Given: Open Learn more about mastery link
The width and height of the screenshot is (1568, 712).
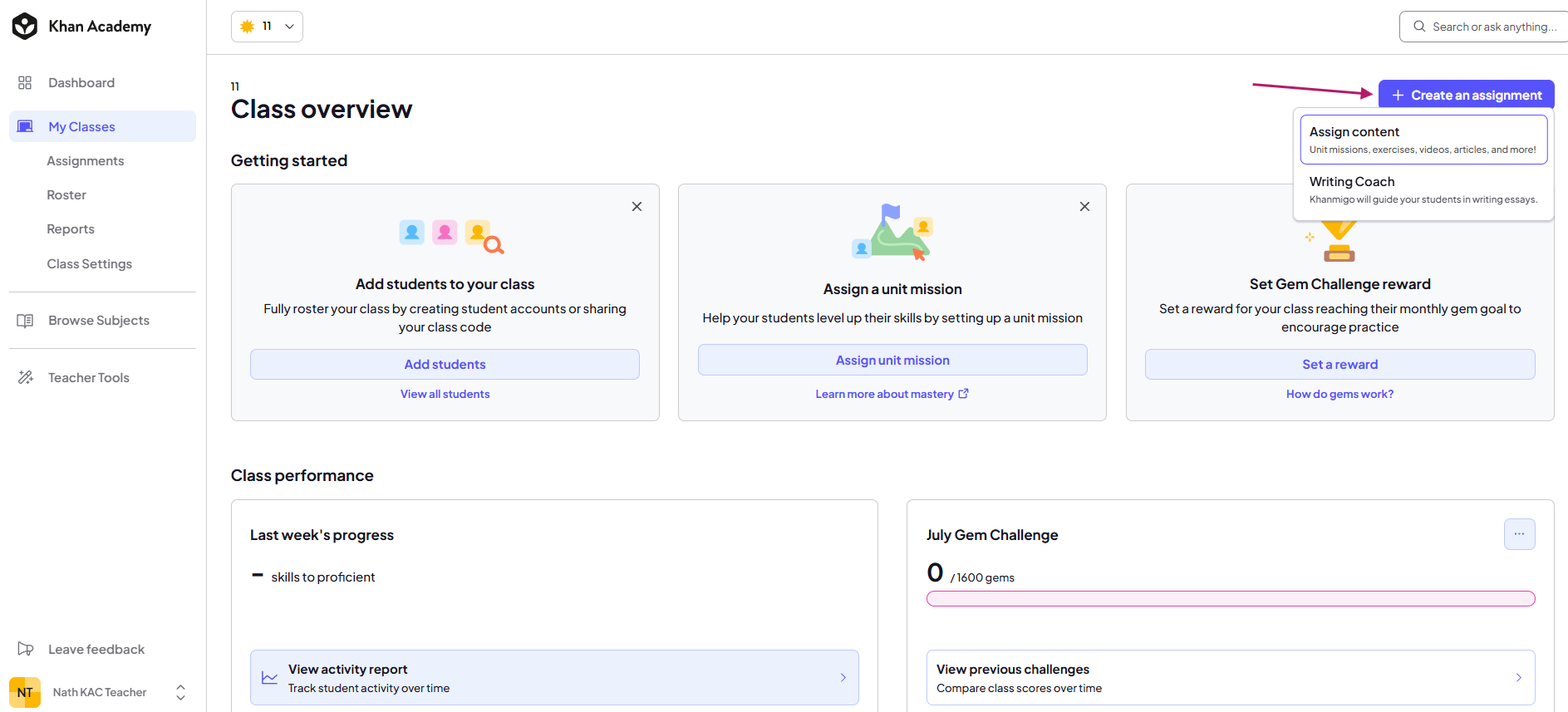Looking at the screenshot, I should (892, 394).
